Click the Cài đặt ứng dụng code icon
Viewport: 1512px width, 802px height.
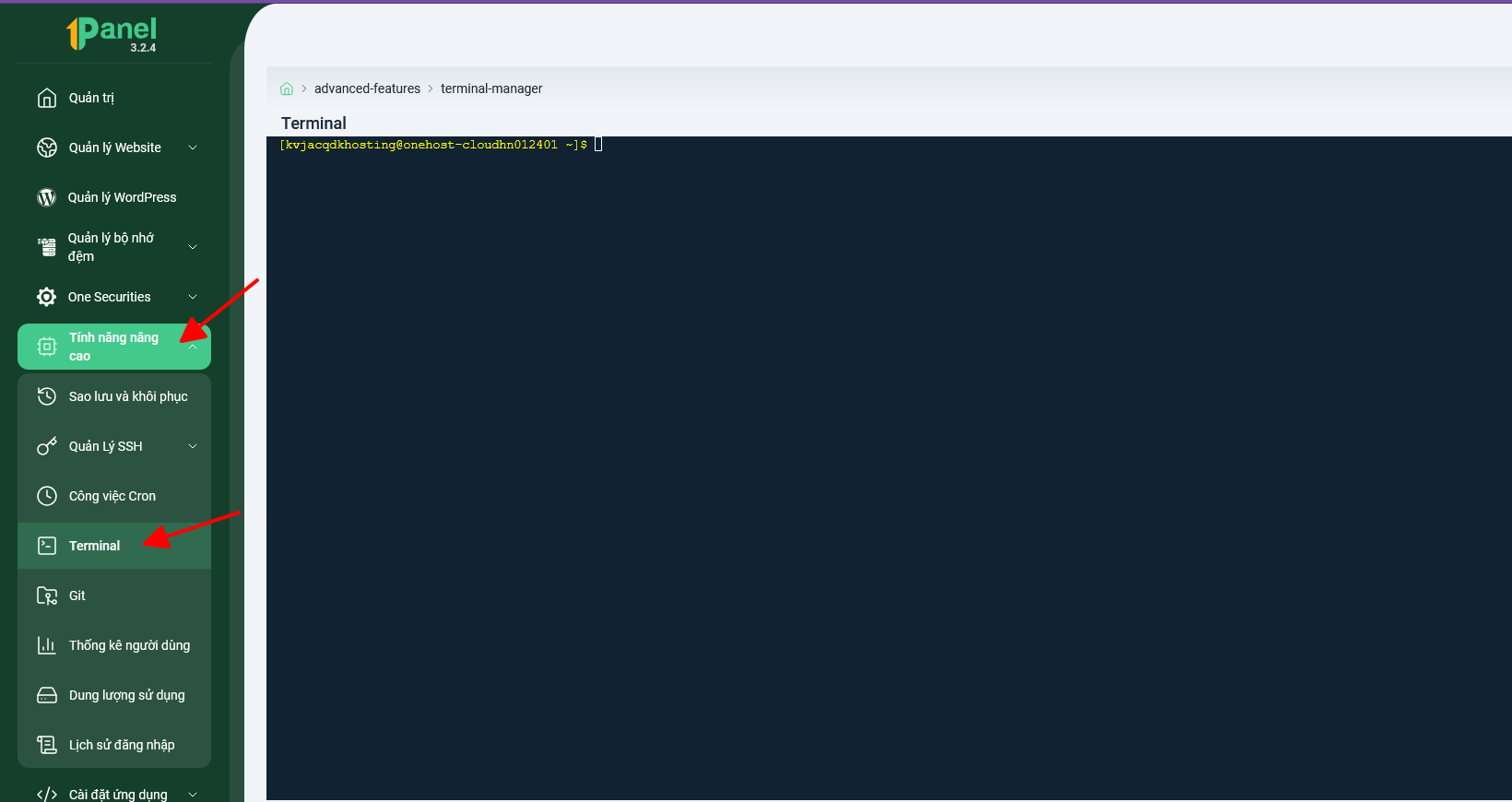click(x=47, y=795)
